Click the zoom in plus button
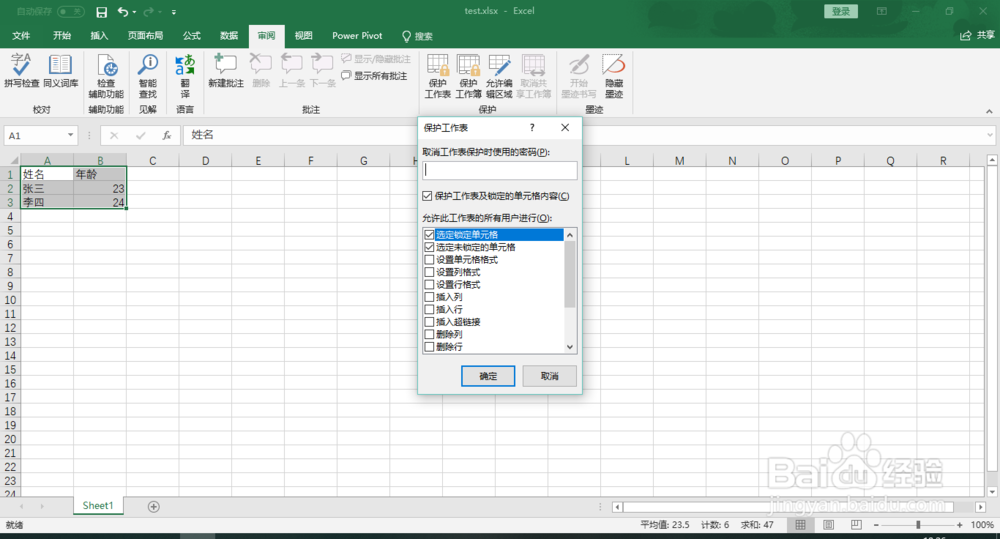The width and height of the screenshot is (1000, 539). pos(959,524)
